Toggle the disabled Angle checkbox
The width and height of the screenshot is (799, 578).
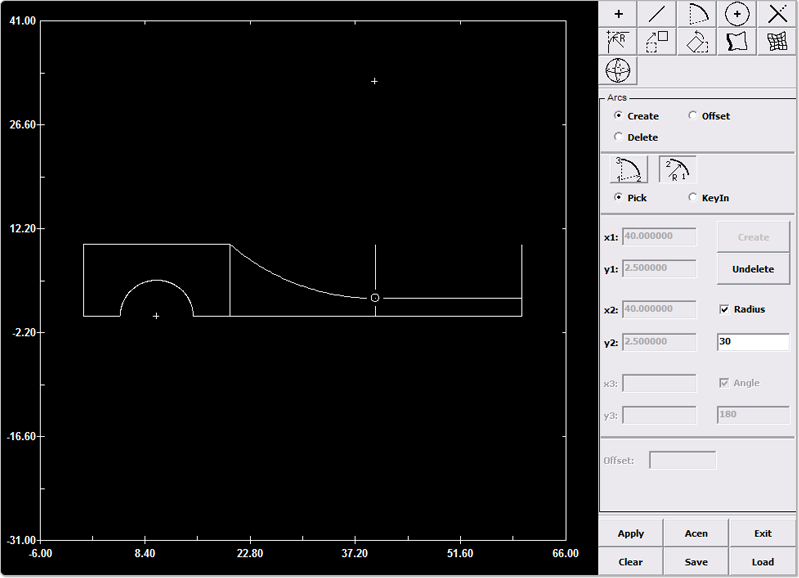[x=724, y=383]
